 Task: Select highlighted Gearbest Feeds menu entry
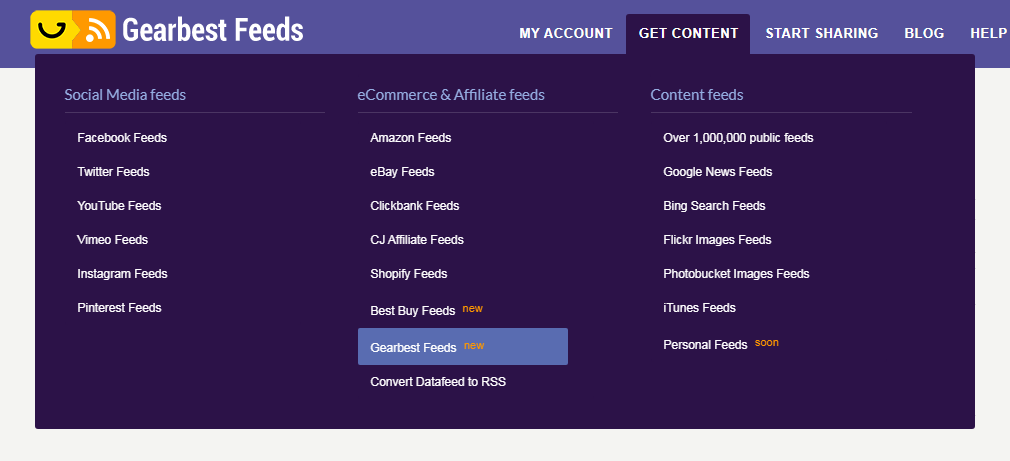(462, 346)
